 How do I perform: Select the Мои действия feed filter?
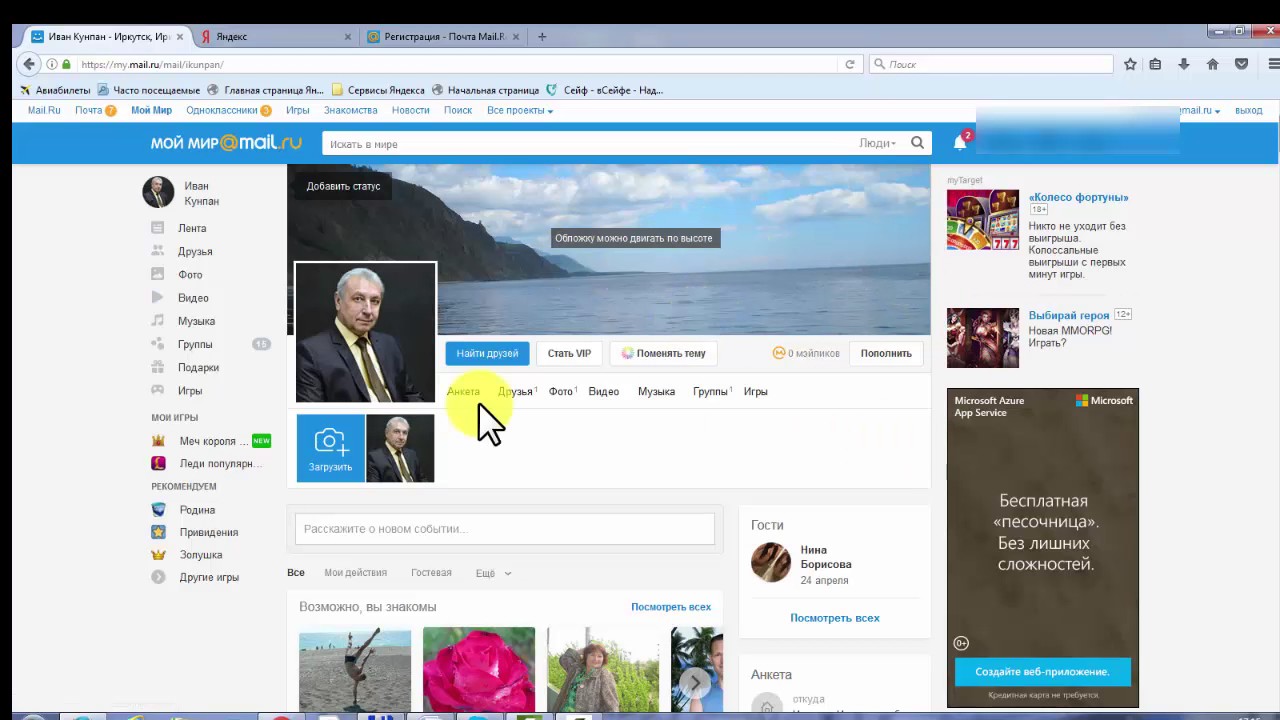[355, 573]
